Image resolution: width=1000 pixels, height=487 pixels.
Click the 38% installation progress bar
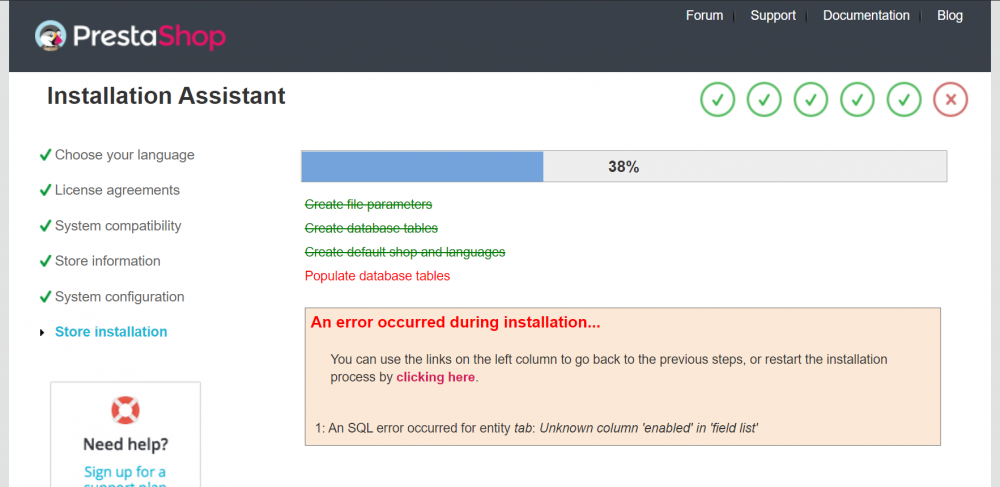pyautogui.click(x=624, y=166)
